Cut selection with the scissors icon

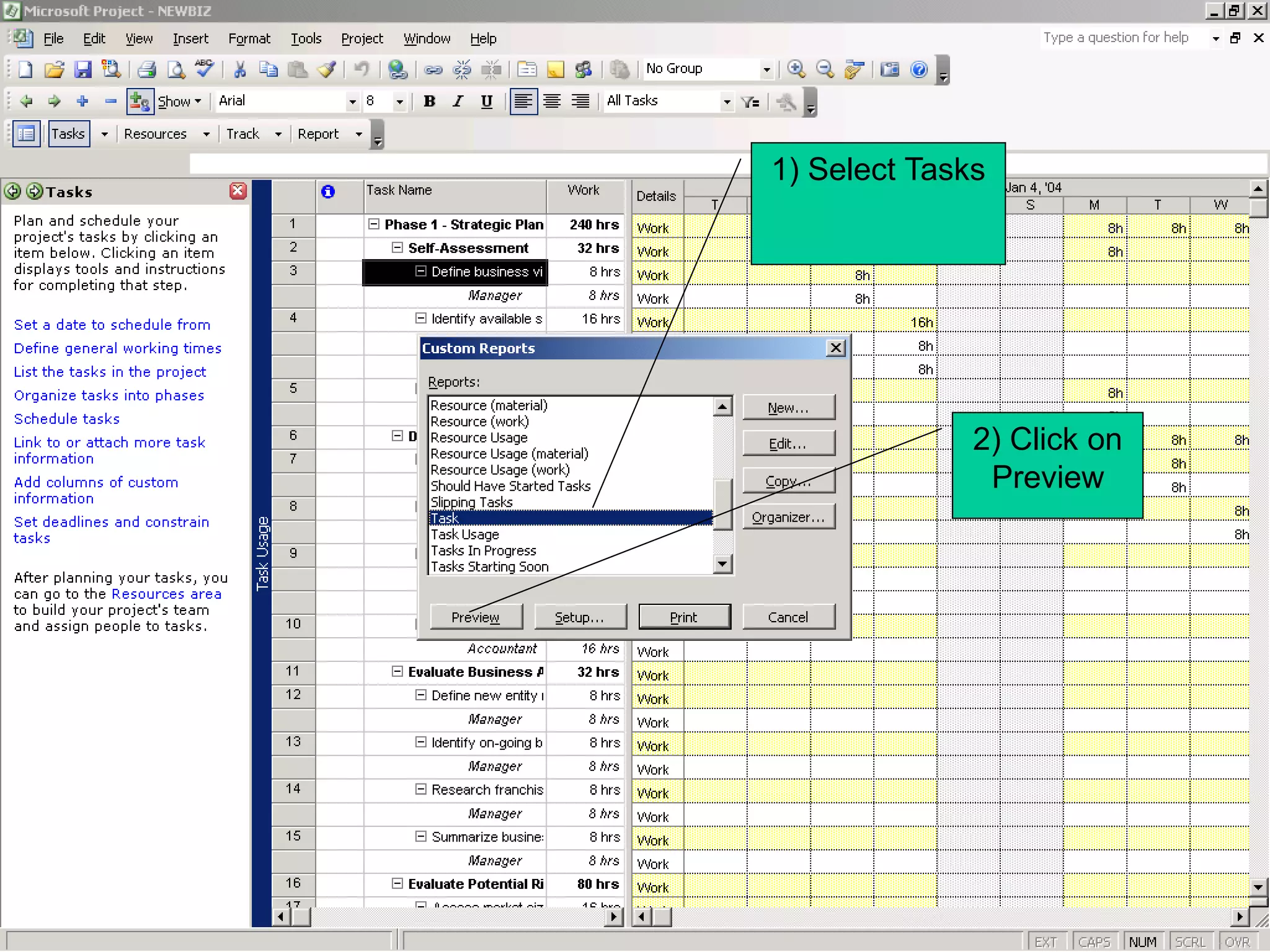pyautogui.click(x=239, y=69)
